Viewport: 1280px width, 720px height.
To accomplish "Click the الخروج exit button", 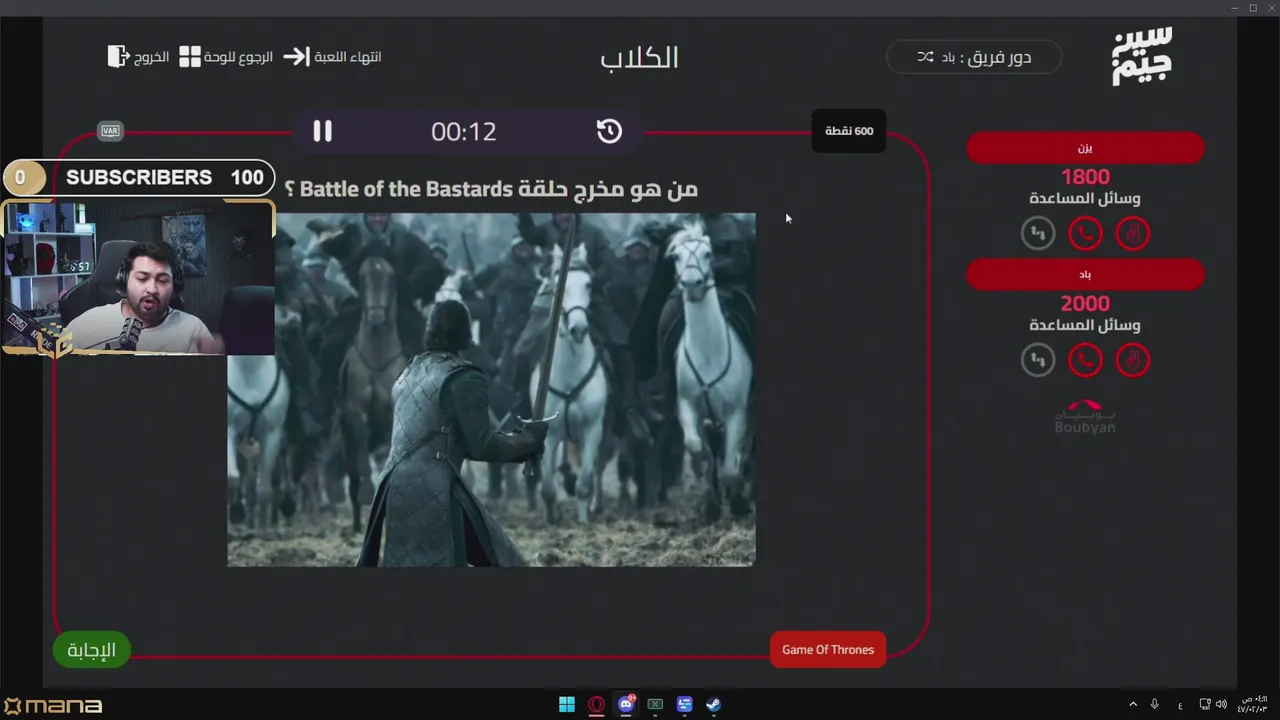I will click(x=138, y=57).
